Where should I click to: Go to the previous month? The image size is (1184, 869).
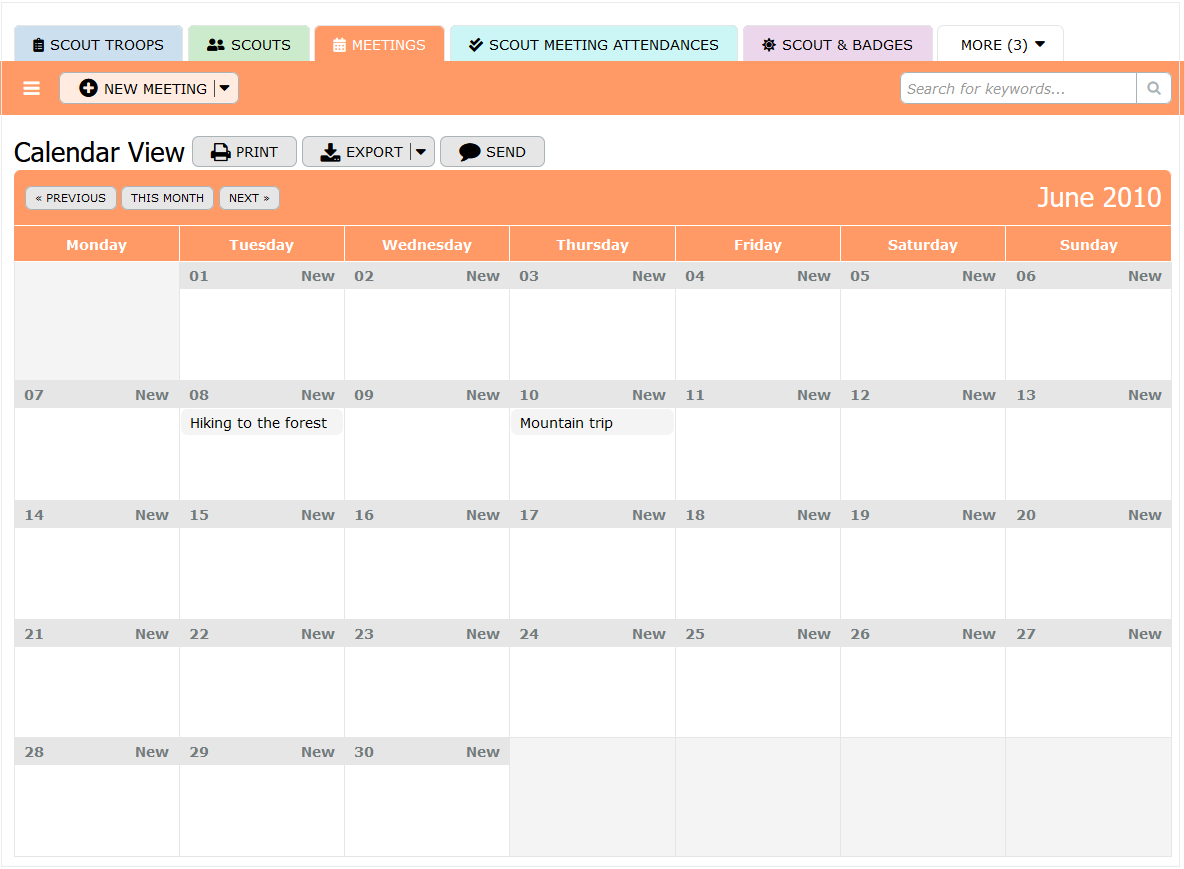[71, 198]
